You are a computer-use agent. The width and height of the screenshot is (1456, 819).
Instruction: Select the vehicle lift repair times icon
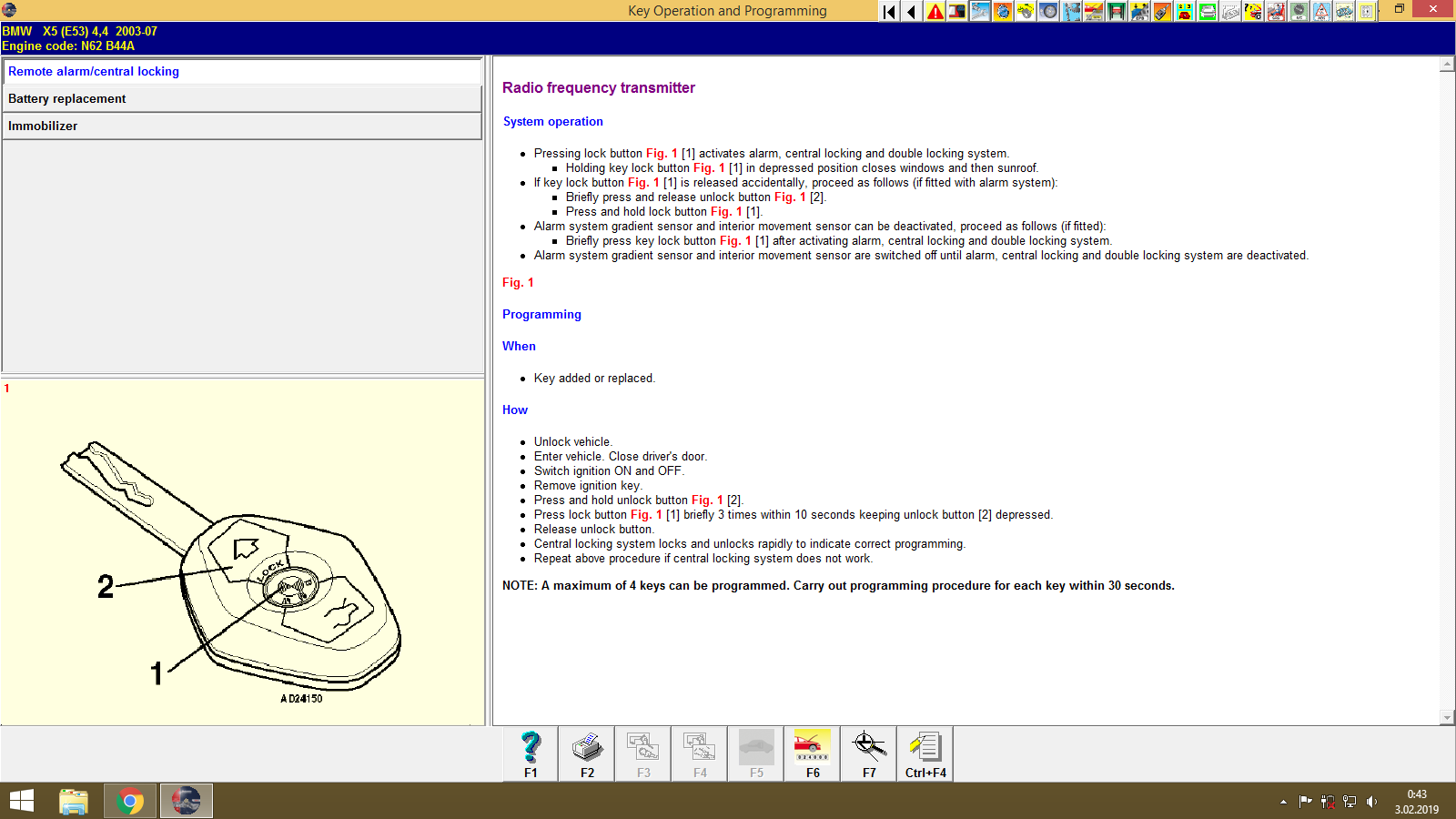[x=1117, y=12]
